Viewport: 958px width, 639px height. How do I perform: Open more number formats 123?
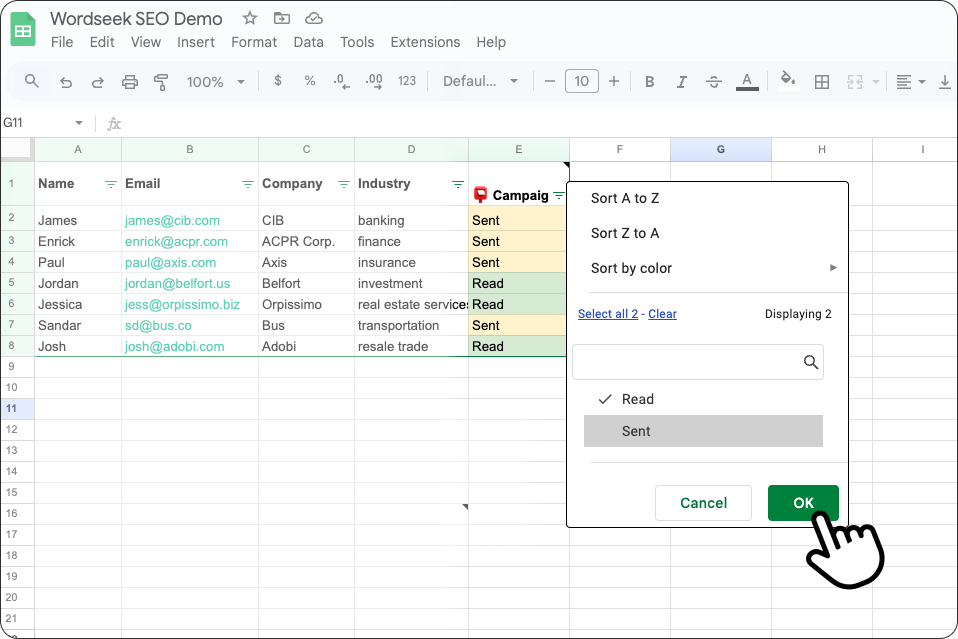[x=407, y=81]
